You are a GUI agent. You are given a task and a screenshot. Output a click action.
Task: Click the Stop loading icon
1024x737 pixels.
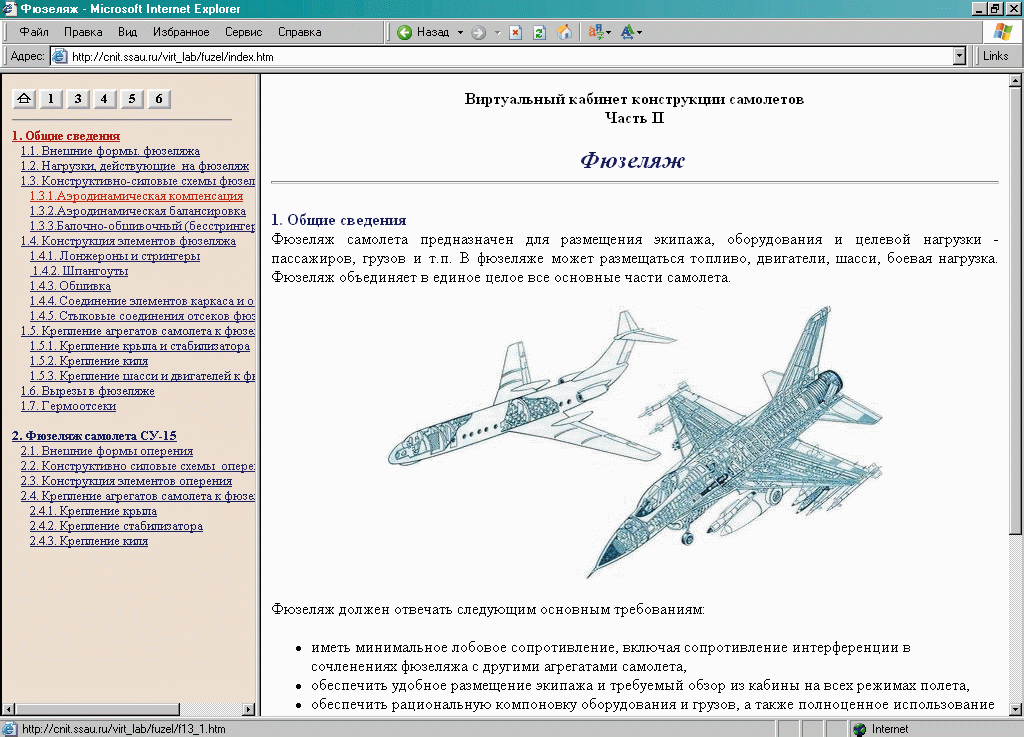point(515,32)
